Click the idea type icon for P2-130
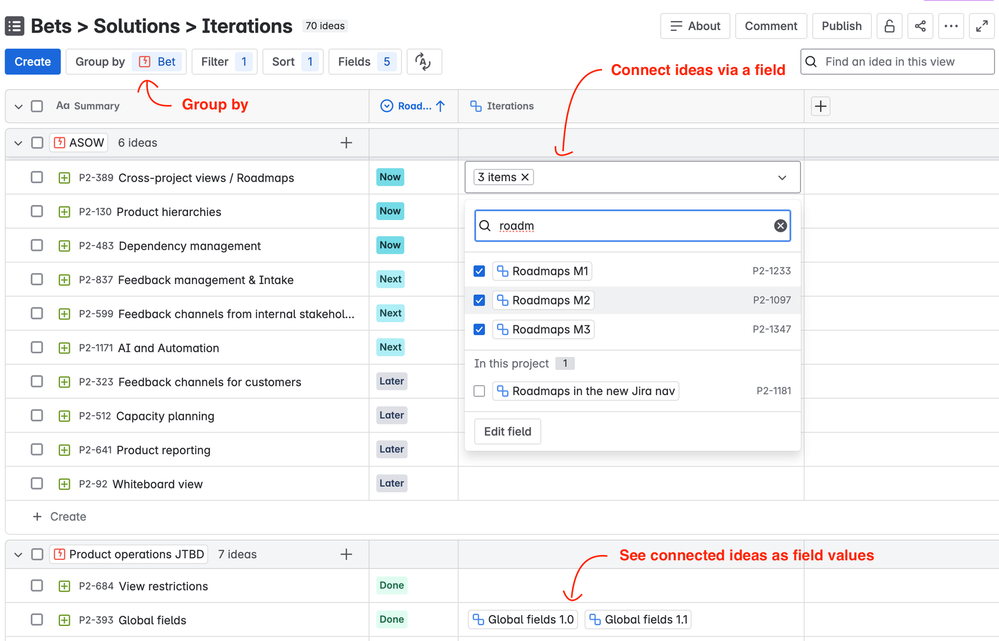 [64, 212]
